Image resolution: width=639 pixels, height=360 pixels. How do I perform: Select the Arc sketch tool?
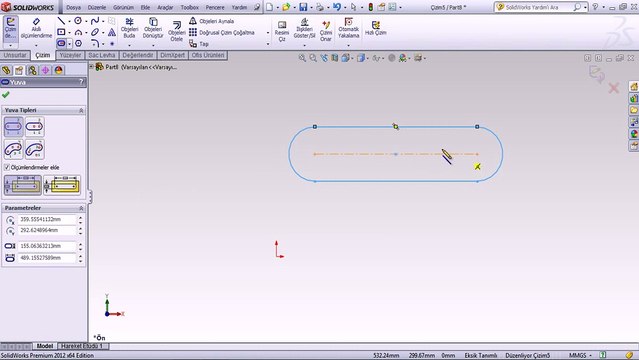78,32
